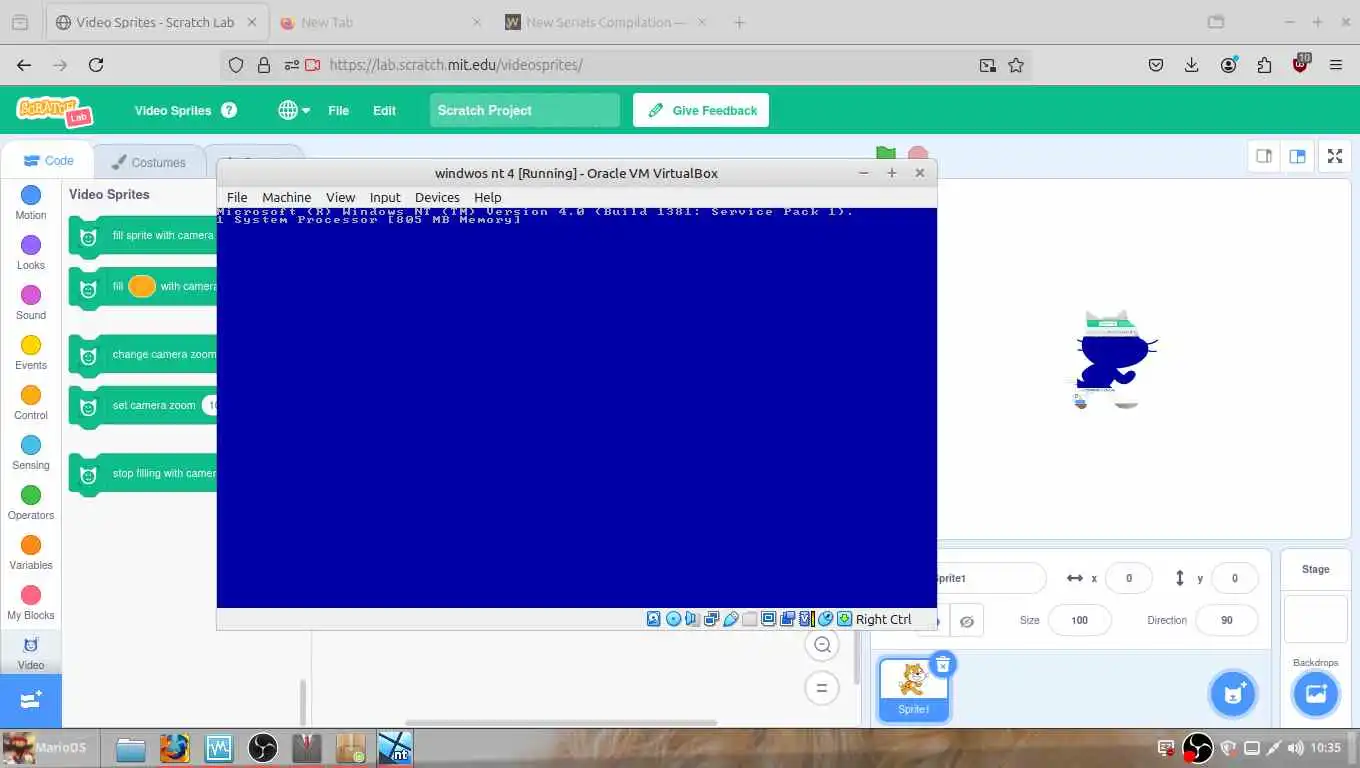The height and width of the screenshot is (768, 1360).
Task: Open the Firefox downloads panel
Action: point(1191,65)
